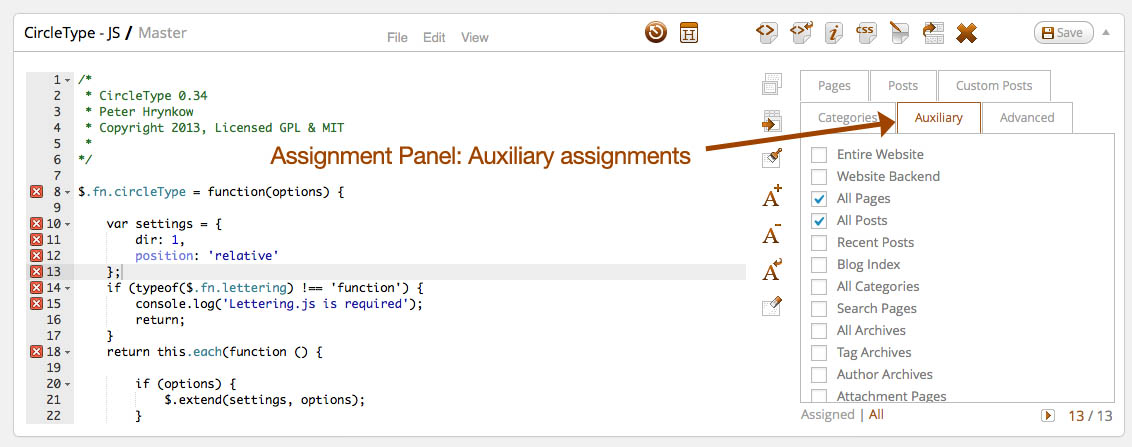Collapse the code fold at line 20
The image size is (1132, 447).
click(67, 384)
